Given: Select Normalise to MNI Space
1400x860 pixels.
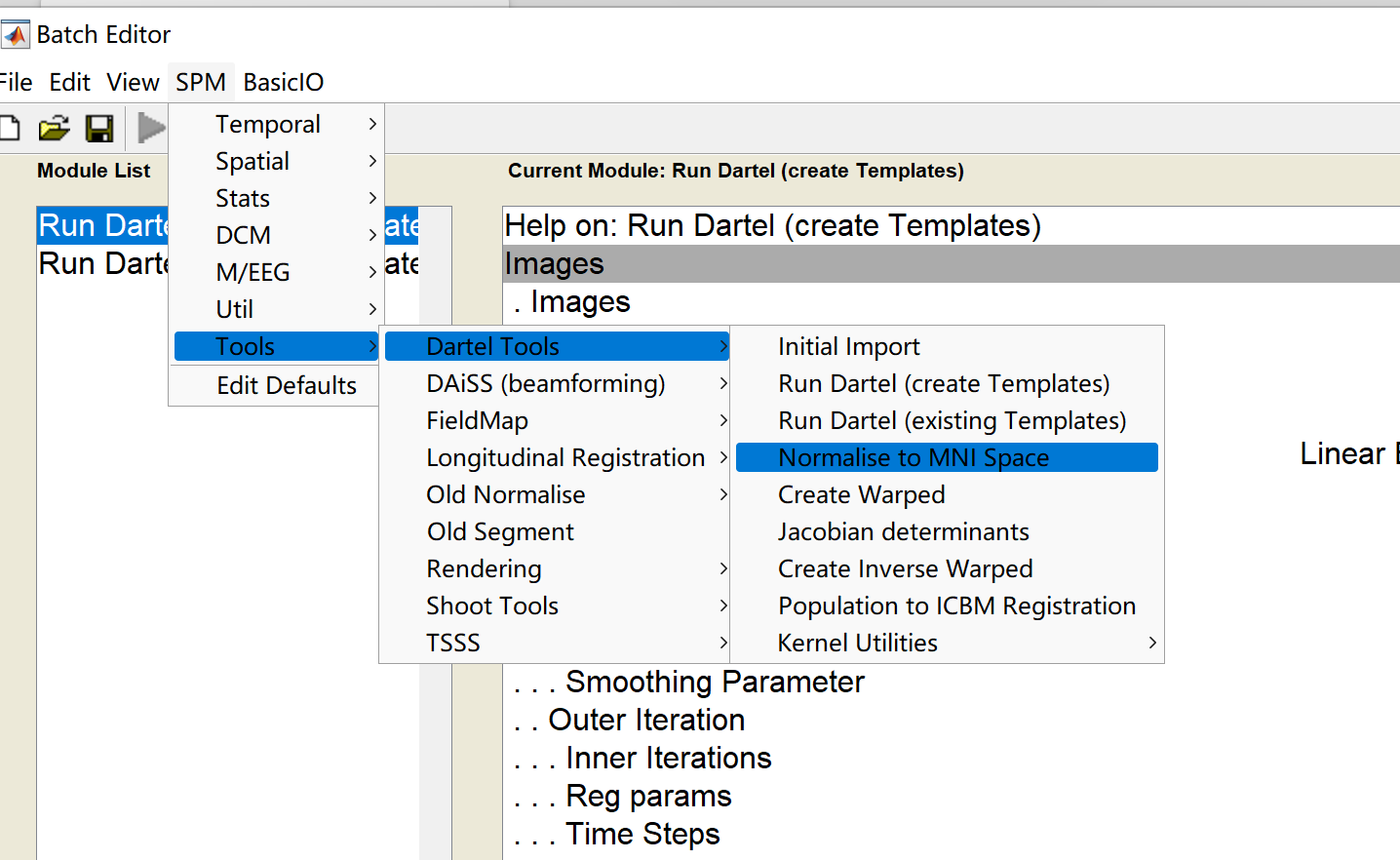Looking at the screenshot, I should (947, 457).
